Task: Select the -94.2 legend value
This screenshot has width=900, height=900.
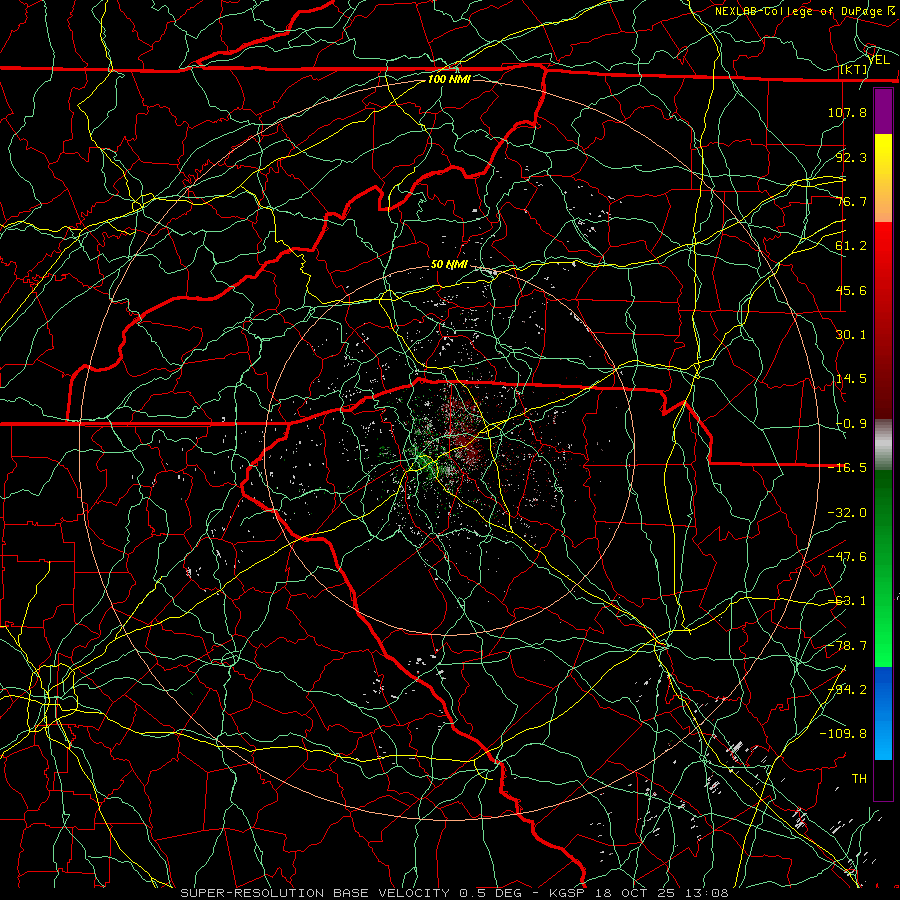Action: pyautogui.click(x=847, y=690)
